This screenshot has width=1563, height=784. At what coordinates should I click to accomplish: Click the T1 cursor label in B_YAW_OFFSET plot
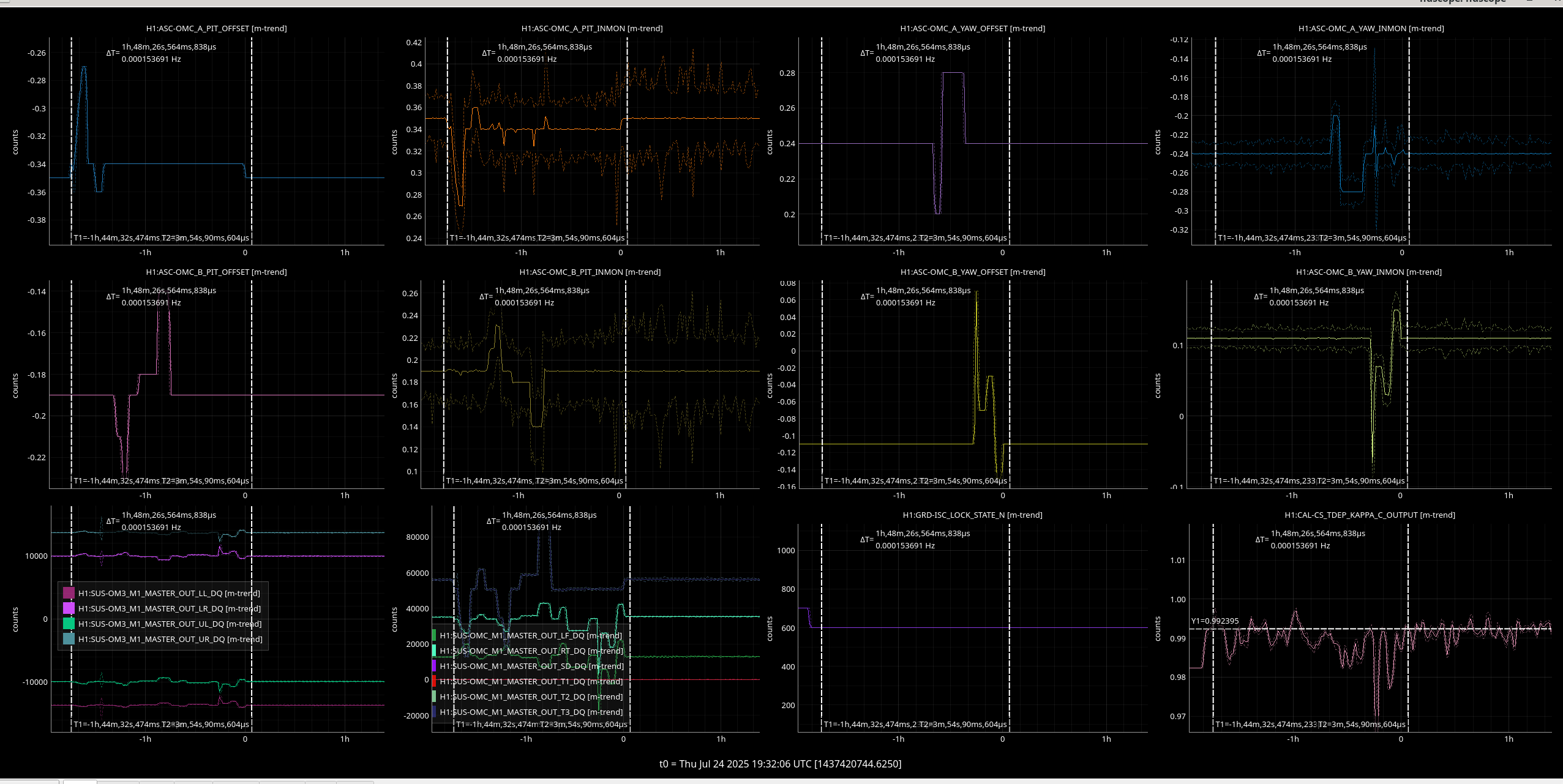click(871, 480)
